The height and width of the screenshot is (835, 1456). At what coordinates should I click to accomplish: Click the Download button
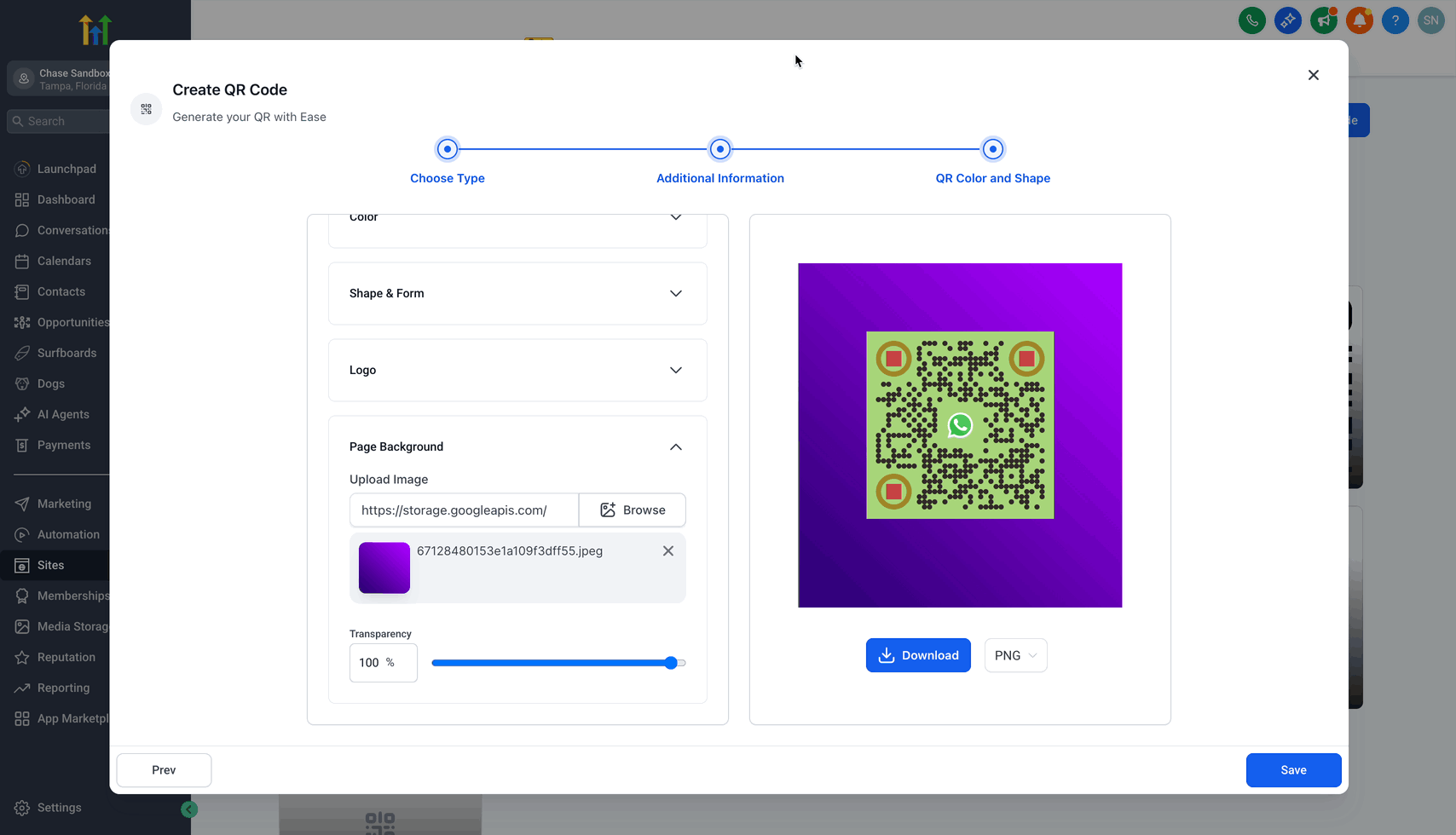coord(918,655)
